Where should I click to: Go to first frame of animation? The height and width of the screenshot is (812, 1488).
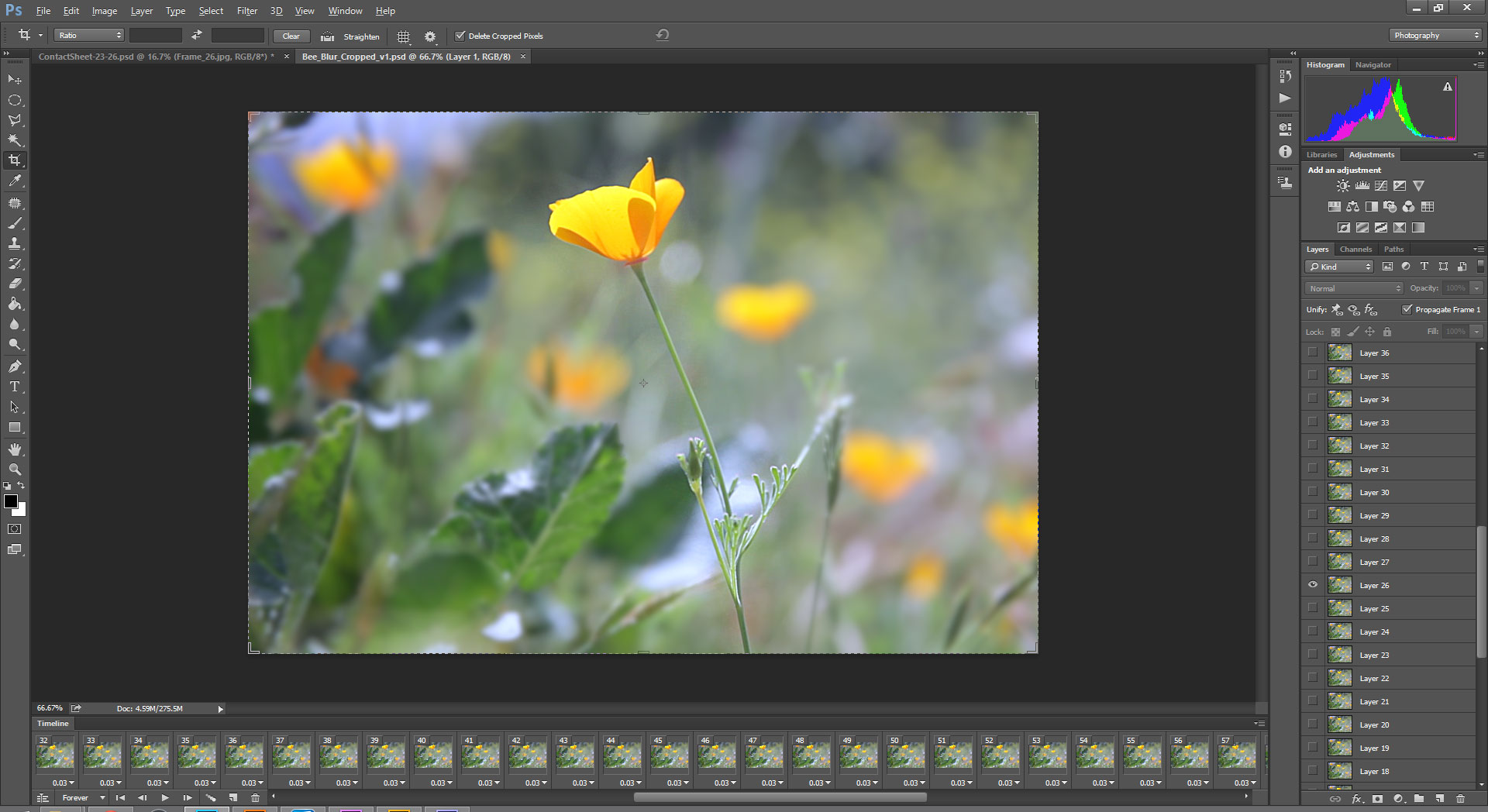(120, 797)
